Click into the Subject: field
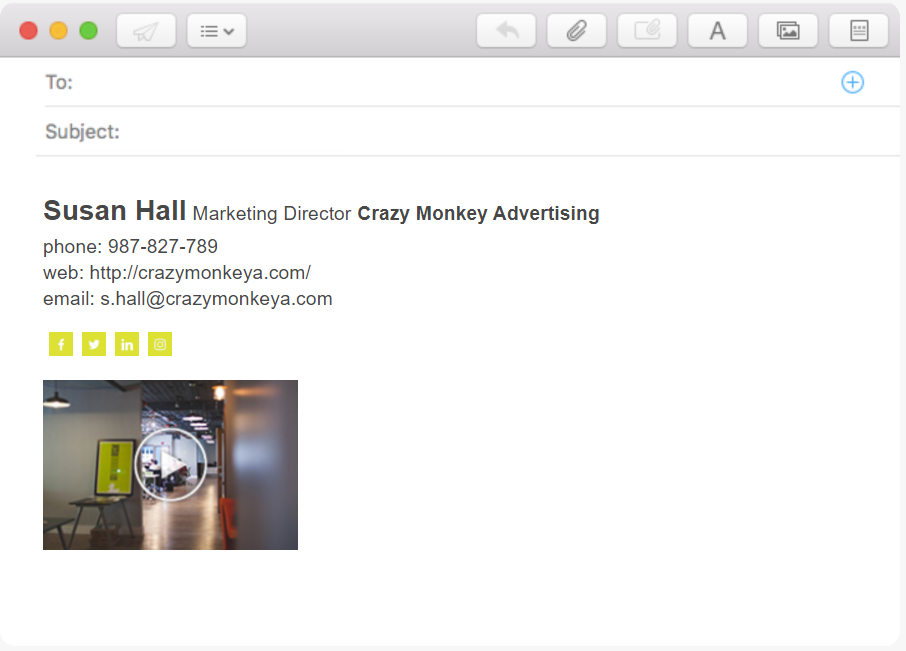Image resolution: width=906 pixels, height=651 pixels. click(x=508, y=132)
